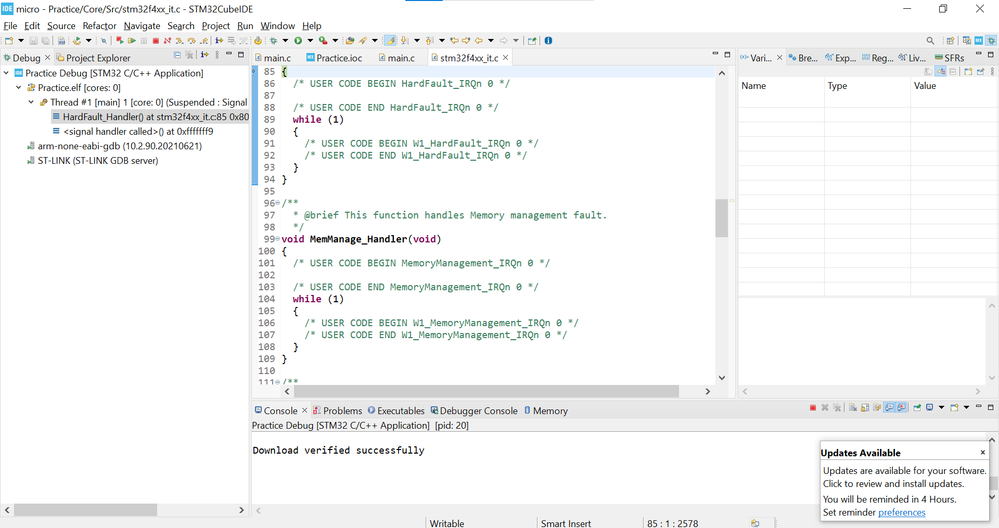Viewport: 999px width, 528px height.
Task: Switch to the Practice.ioc editor tab
Action: pos(334,57)
